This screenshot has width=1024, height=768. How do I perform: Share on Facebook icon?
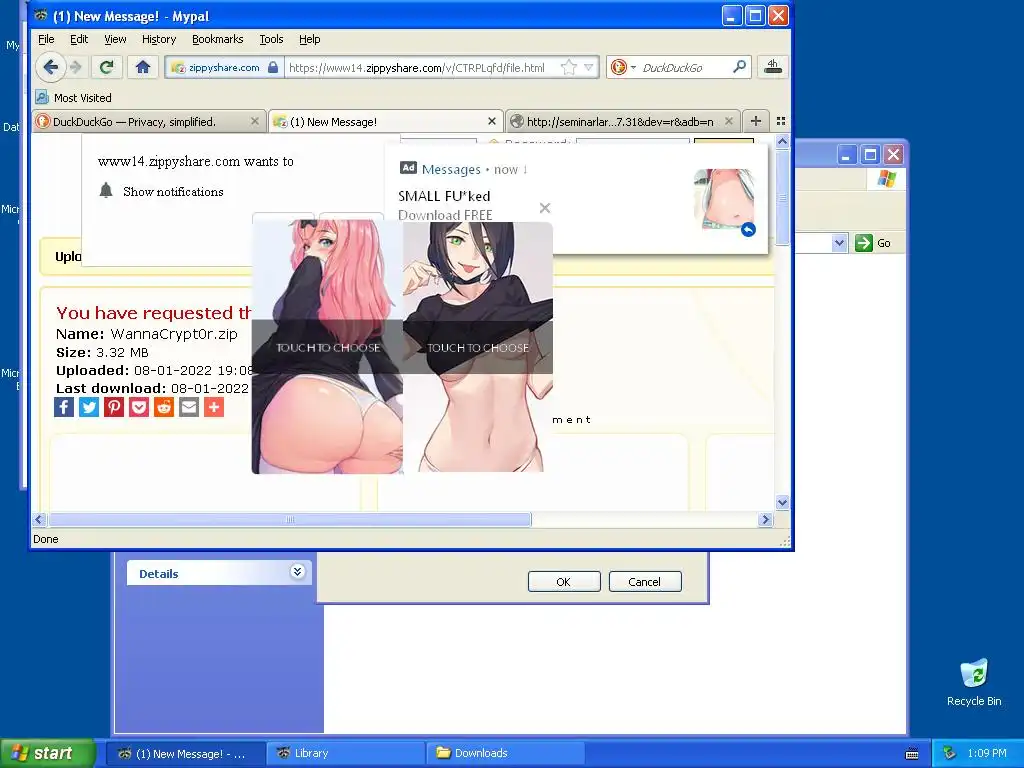pyautogui.click(x=64, y=407)
